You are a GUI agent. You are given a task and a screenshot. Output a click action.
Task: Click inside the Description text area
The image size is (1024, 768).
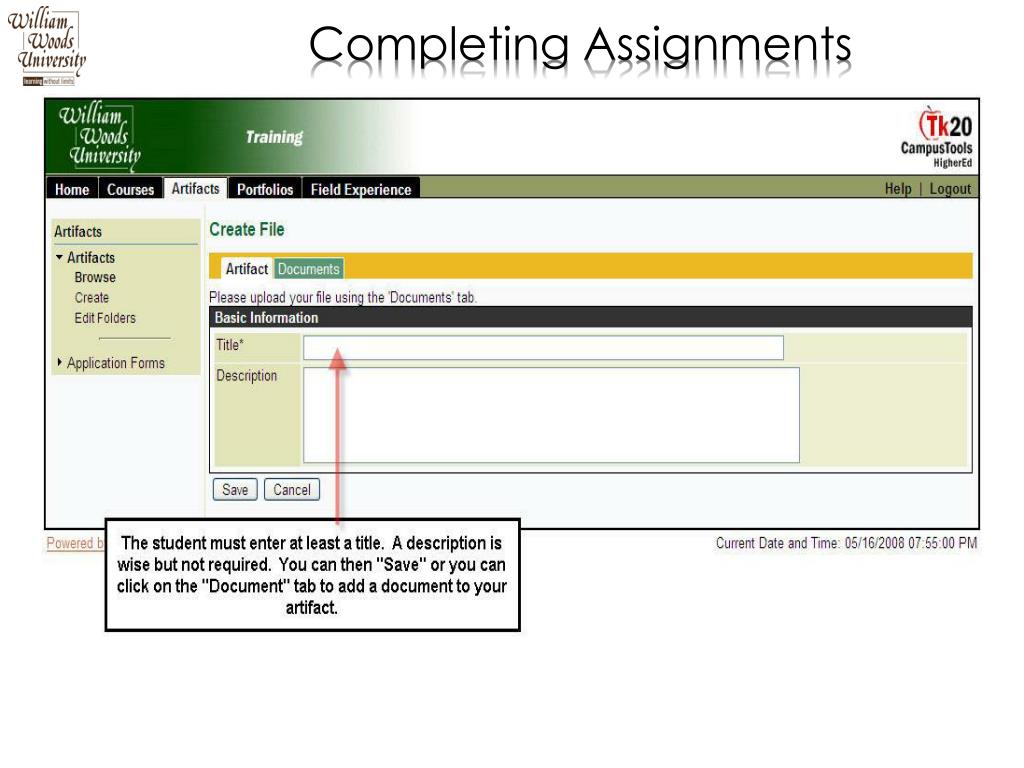coord(551,415)
